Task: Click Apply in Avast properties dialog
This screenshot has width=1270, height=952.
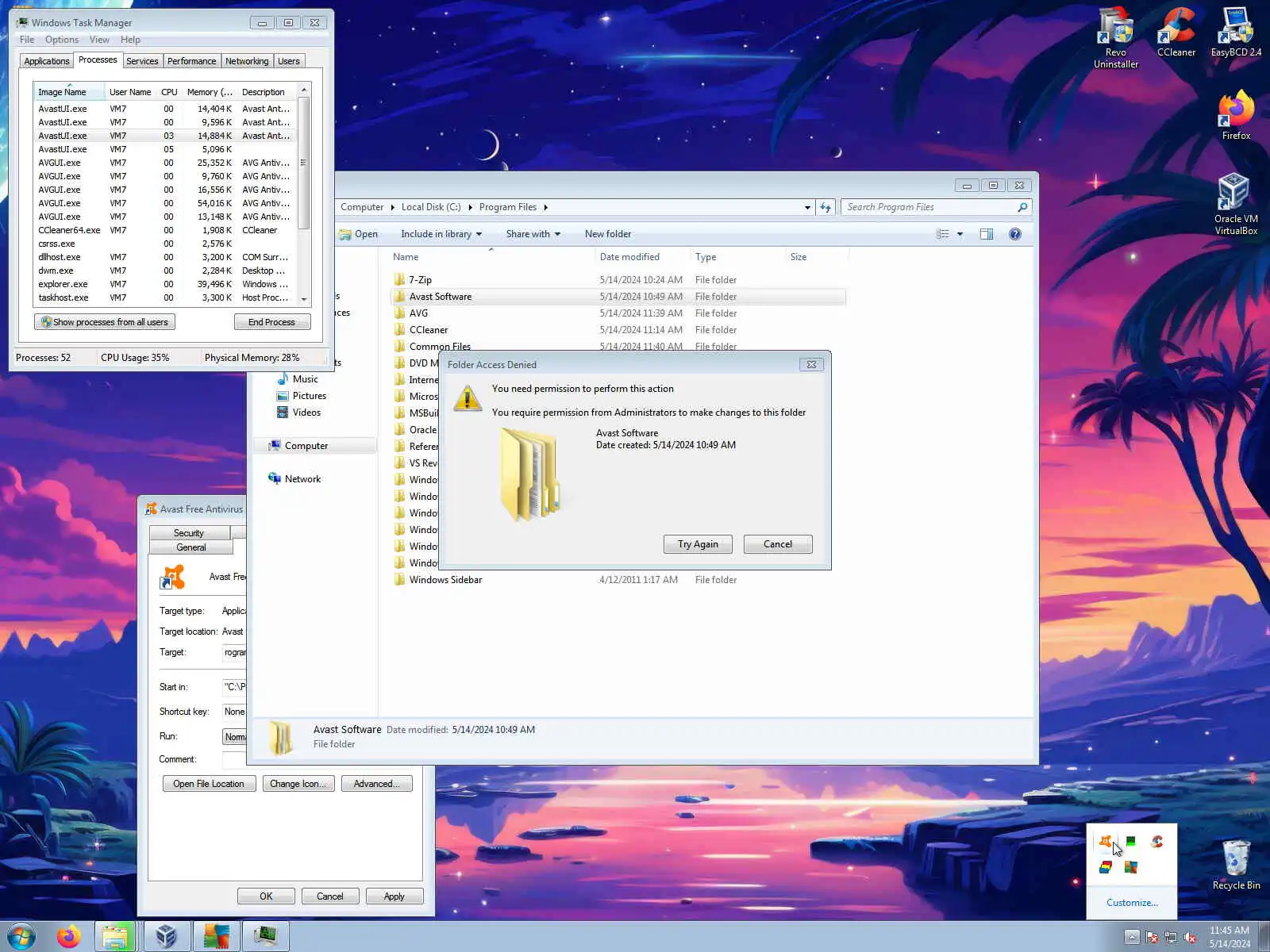Action: pos(394,896)
